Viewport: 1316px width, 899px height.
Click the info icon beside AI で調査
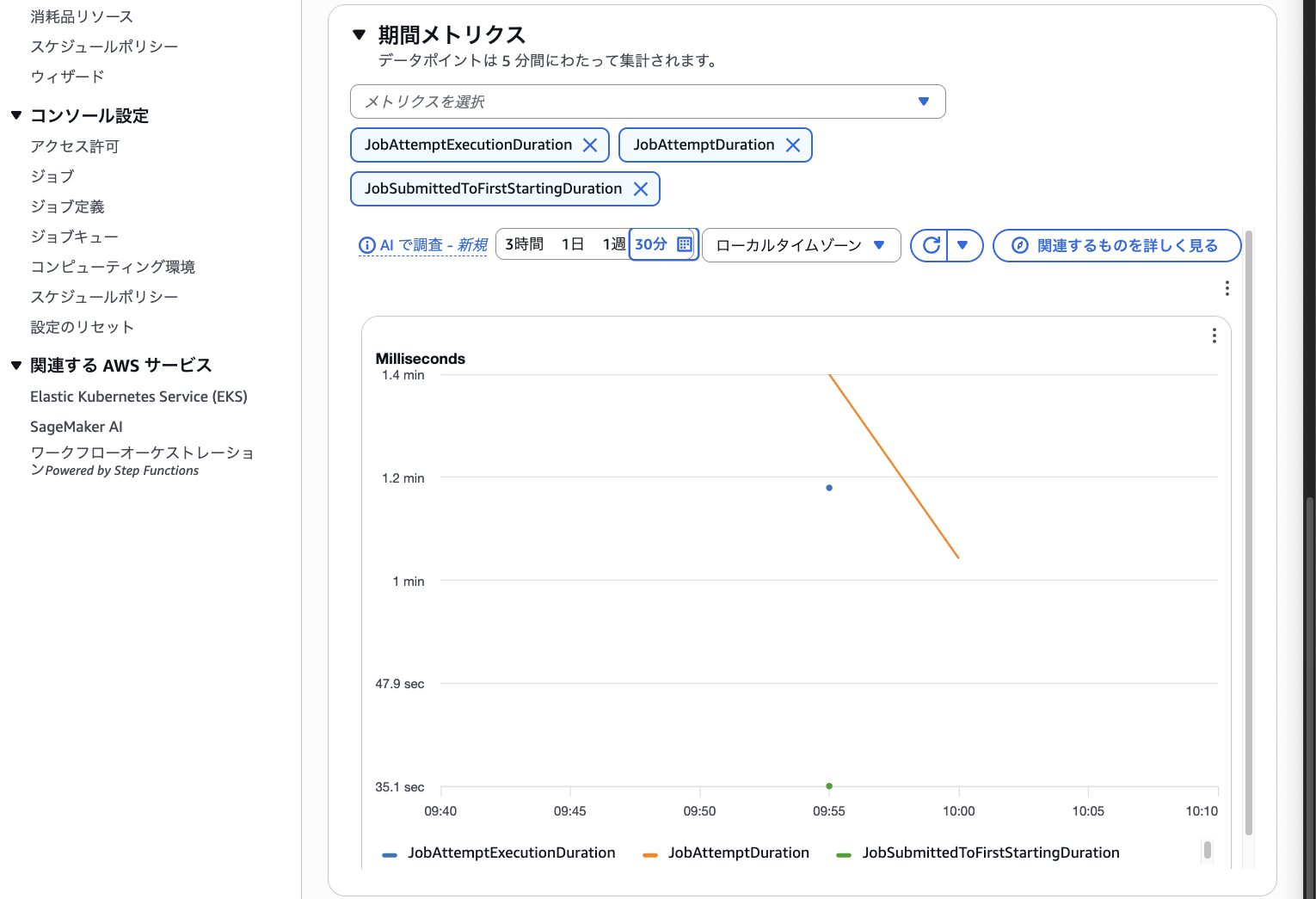coord(366,245)
